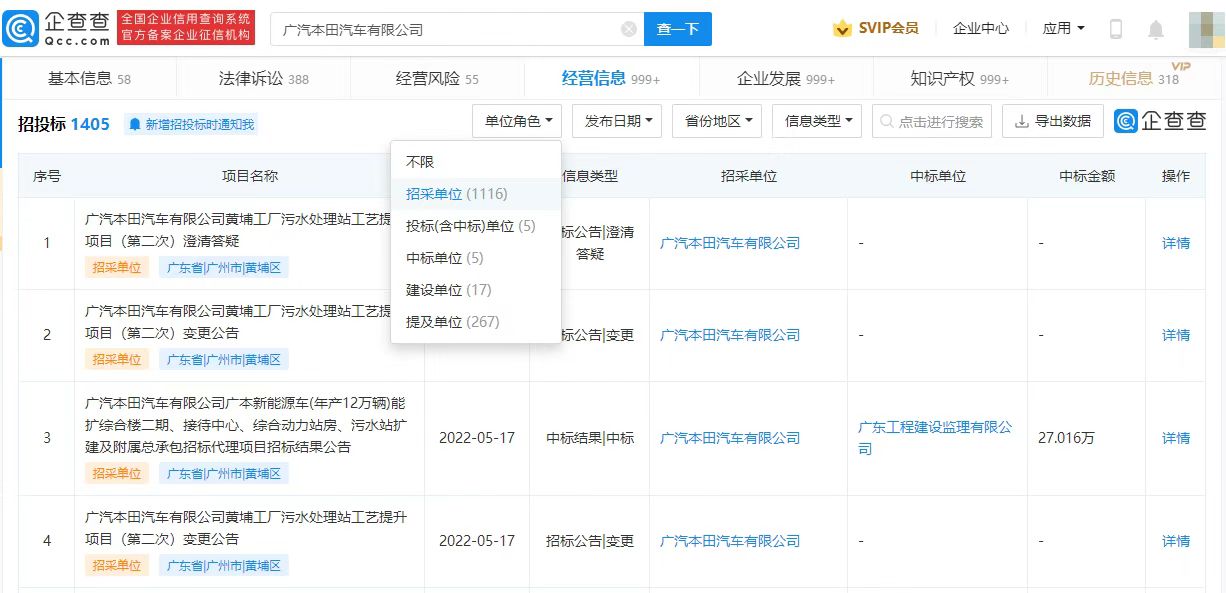
Task: Click 新增招投标时通知我 button
Action: [x=192, y=124]
